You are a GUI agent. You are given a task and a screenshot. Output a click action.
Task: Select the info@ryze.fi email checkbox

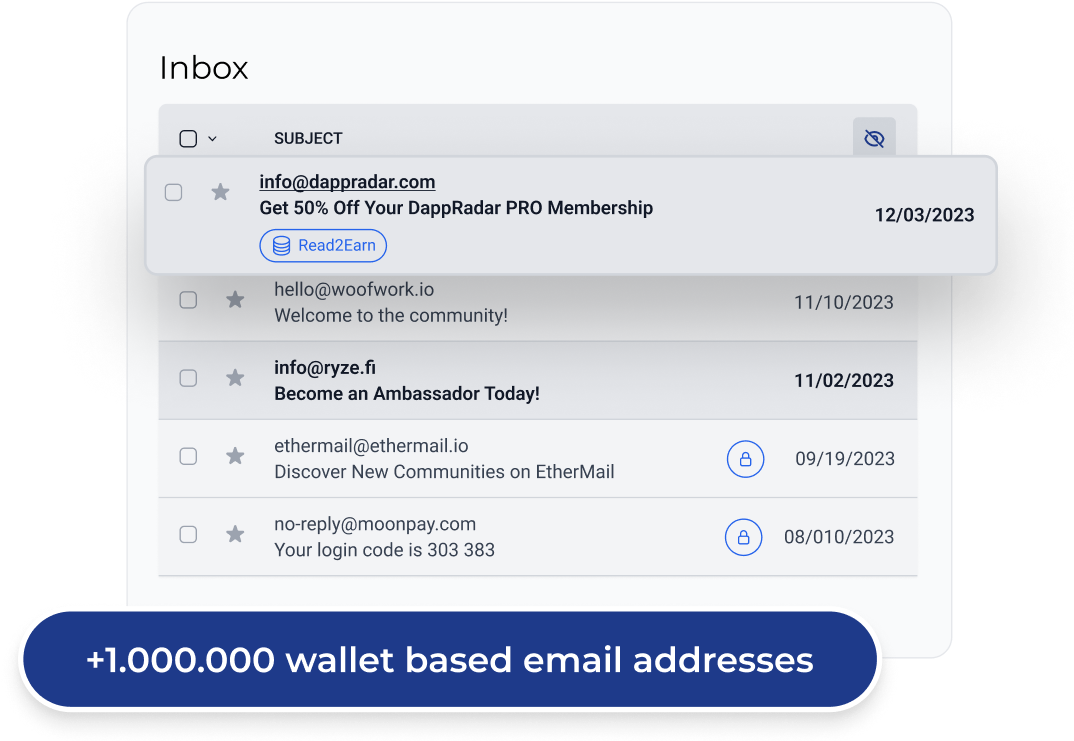tap(188, 378)
